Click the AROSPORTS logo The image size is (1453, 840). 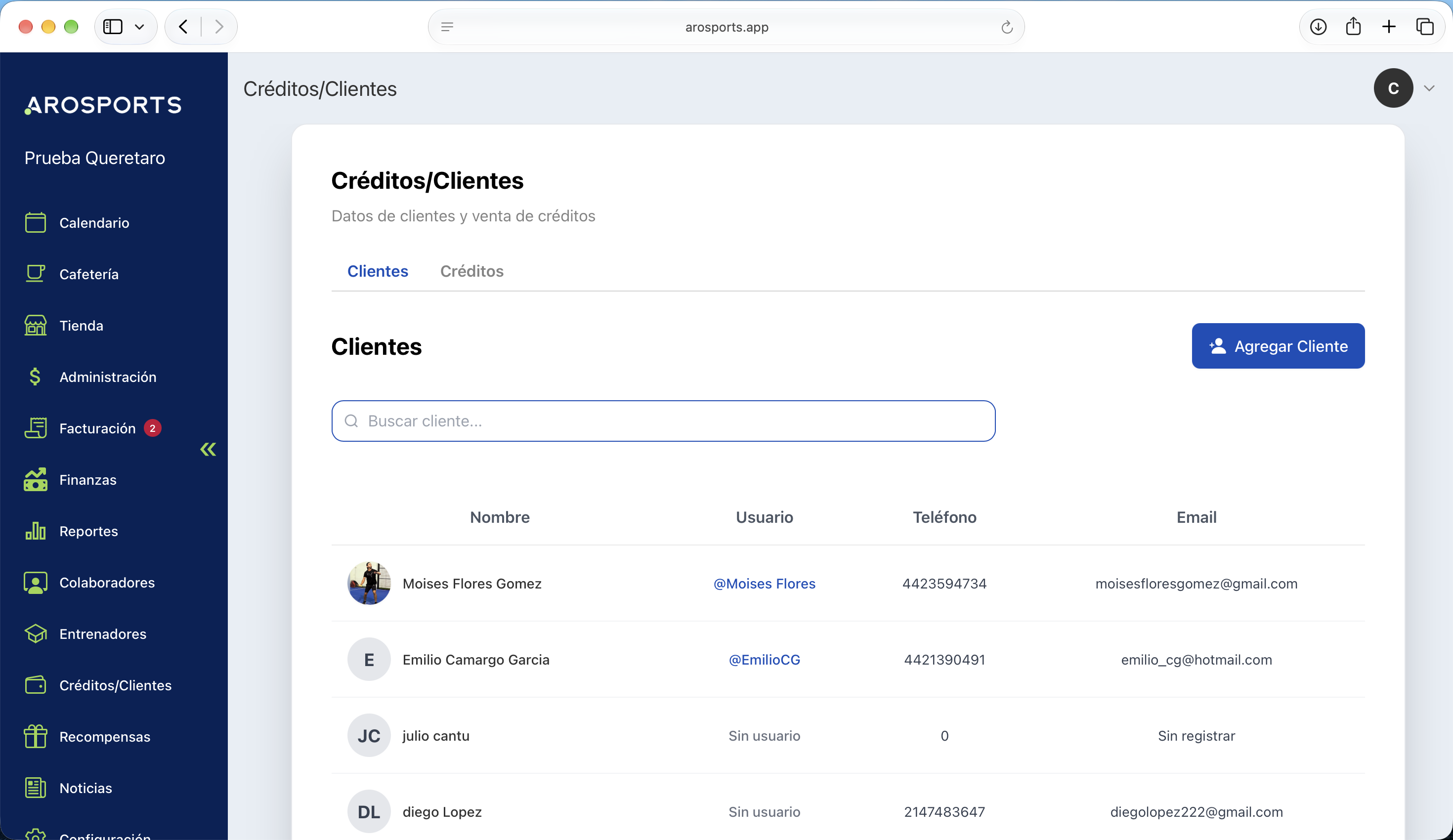[x=103, y=105]
